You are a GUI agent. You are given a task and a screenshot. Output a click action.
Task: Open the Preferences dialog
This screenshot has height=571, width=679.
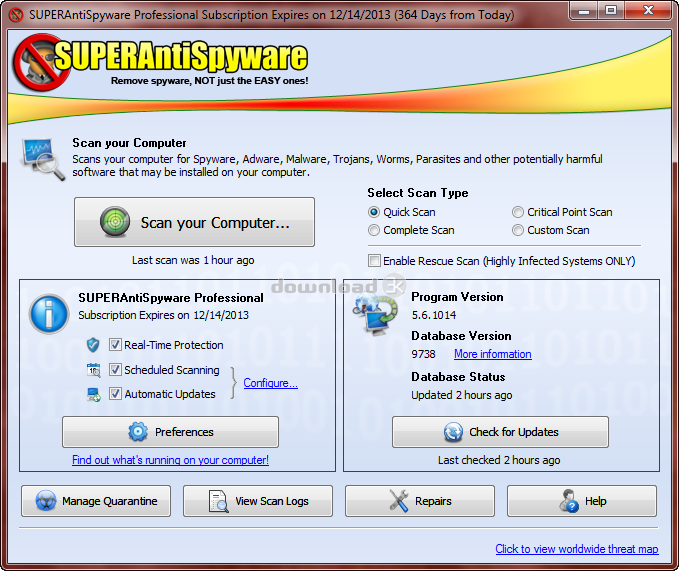(170, 432)
